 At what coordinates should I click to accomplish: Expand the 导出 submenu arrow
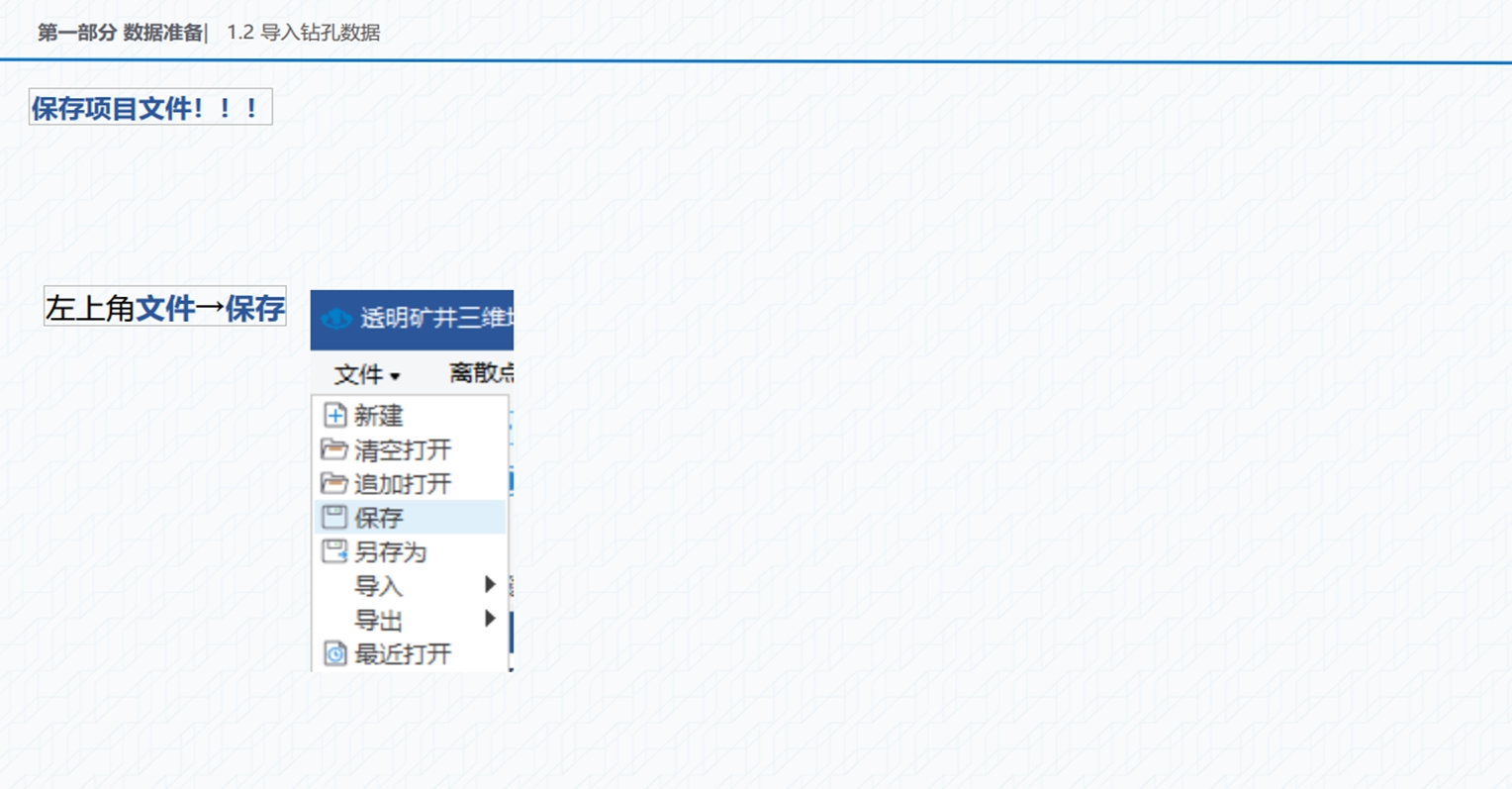tap(490, 620)
